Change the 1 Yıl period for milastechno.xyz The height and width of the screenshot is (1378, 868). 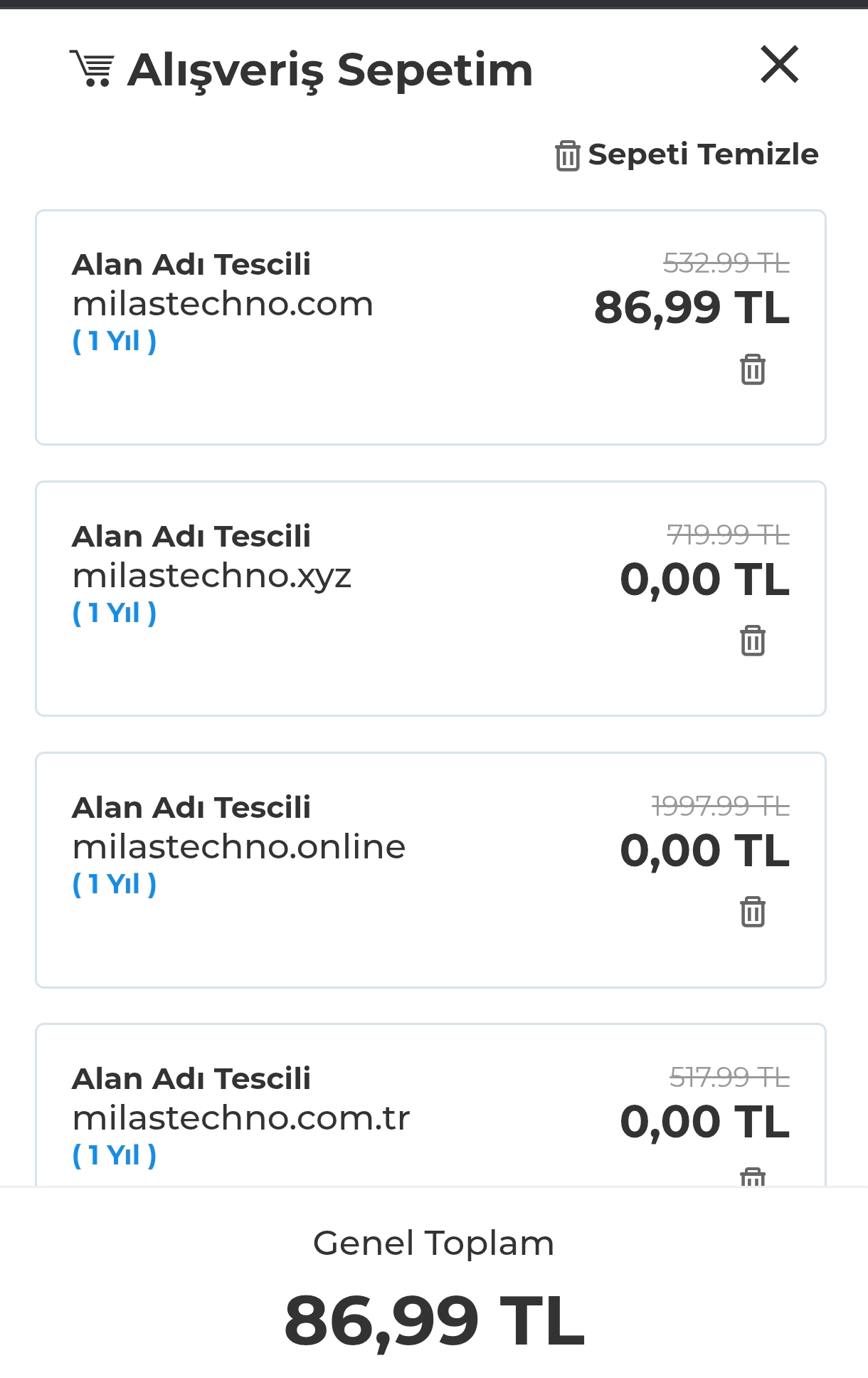114,612
